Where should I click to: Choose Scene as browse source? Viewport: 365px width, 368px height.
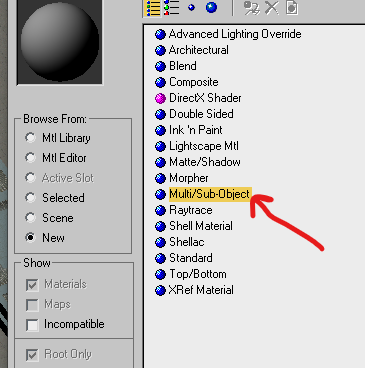point(30,218)
